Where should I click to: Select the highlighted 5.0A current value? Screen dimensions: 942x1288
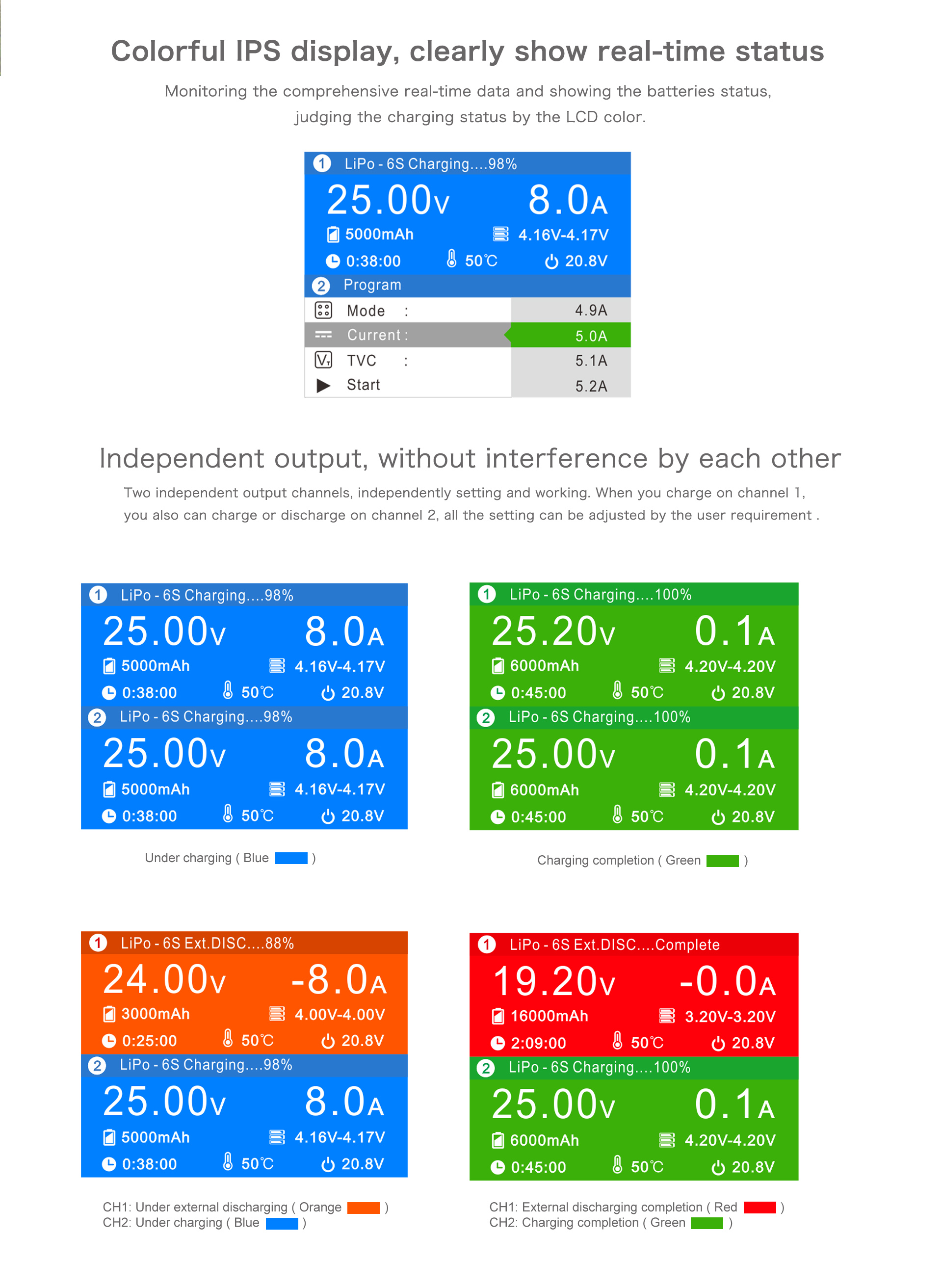591,336
